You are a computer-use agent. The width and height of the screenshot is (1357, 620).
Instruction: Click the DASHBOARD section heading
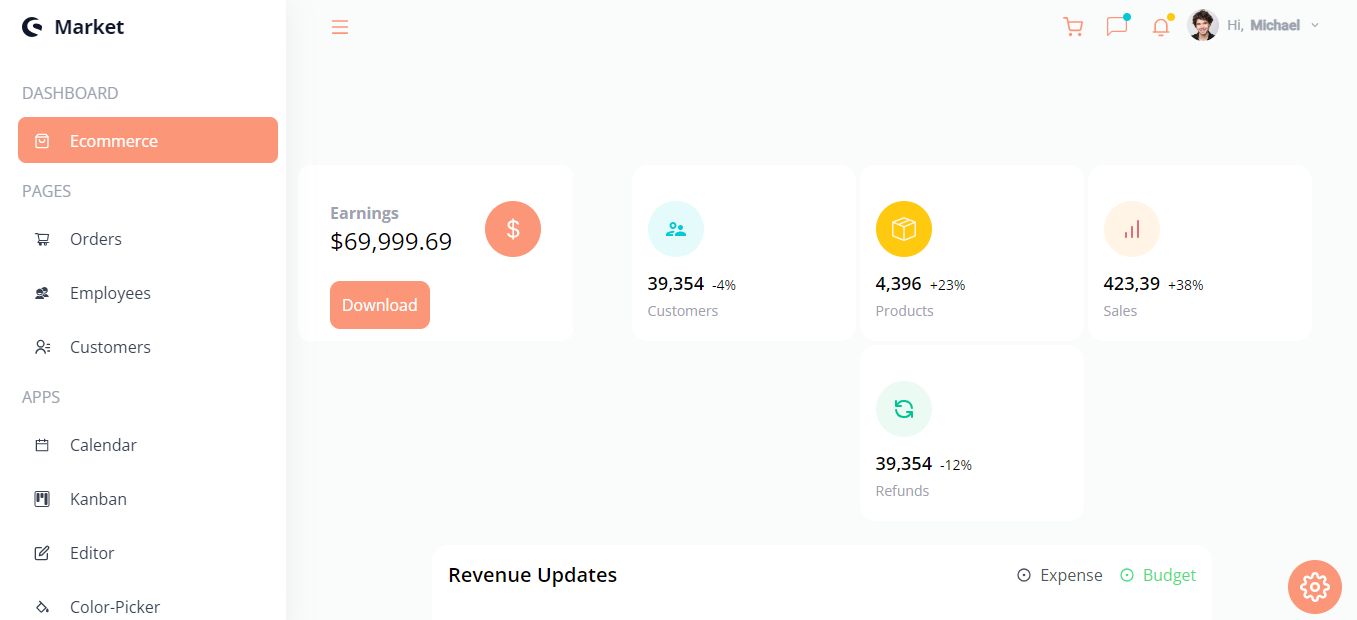pyautogui.click(x=70, y=93)
